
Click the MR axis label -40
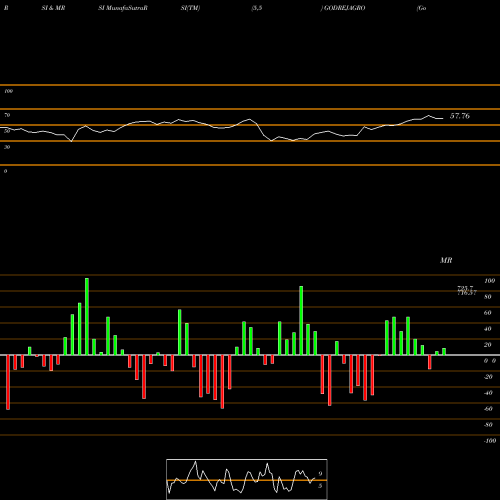pyautogui.click(x=488, y=393)
